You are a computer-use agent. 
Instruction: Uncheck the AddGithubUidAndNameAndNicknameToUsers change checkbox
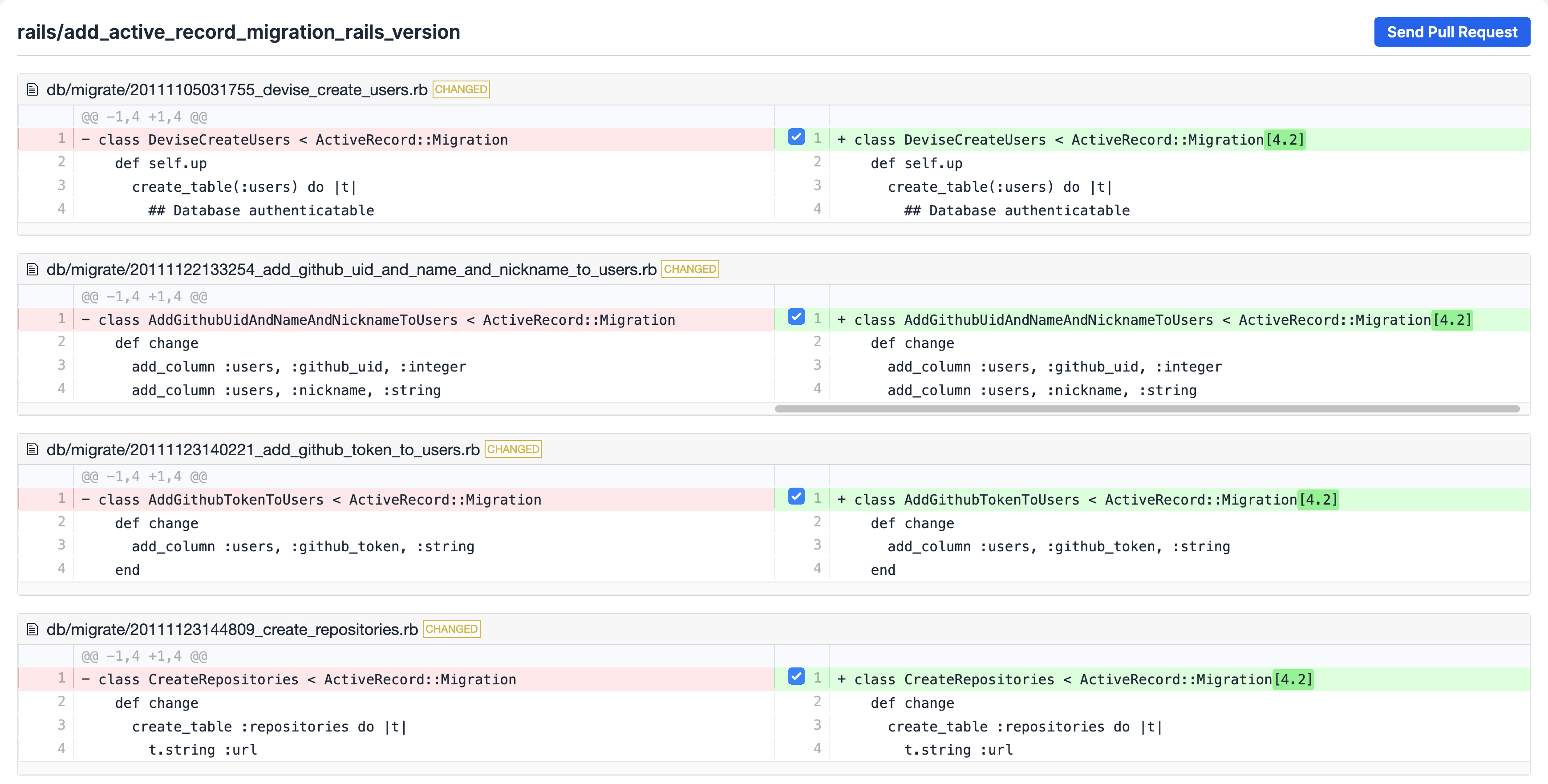click(x=796, y=317)
